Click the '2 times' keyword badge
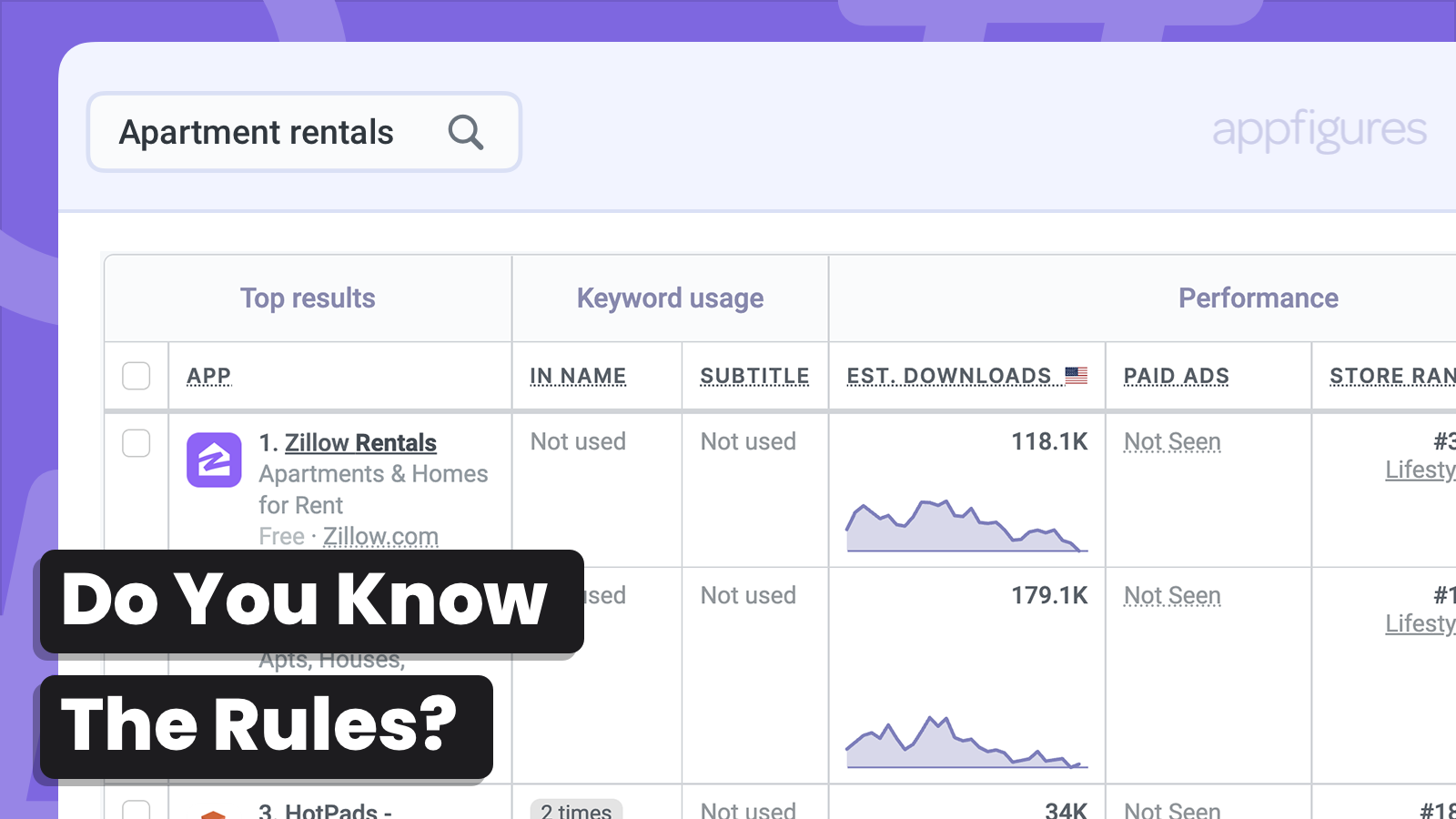Image resolution: width=1456 pixels, height=819 pixels. (x=576, y=809)
